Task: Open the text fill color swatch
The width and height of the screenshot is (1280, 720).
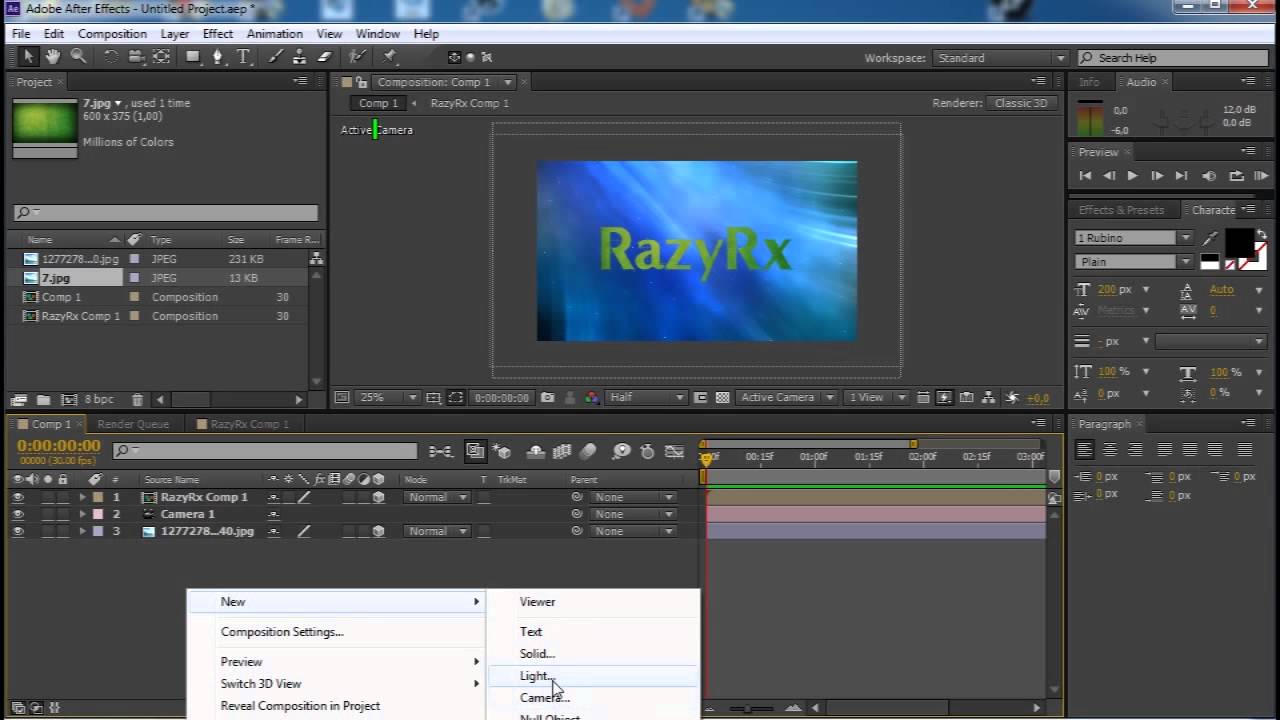Action: 1239,241
